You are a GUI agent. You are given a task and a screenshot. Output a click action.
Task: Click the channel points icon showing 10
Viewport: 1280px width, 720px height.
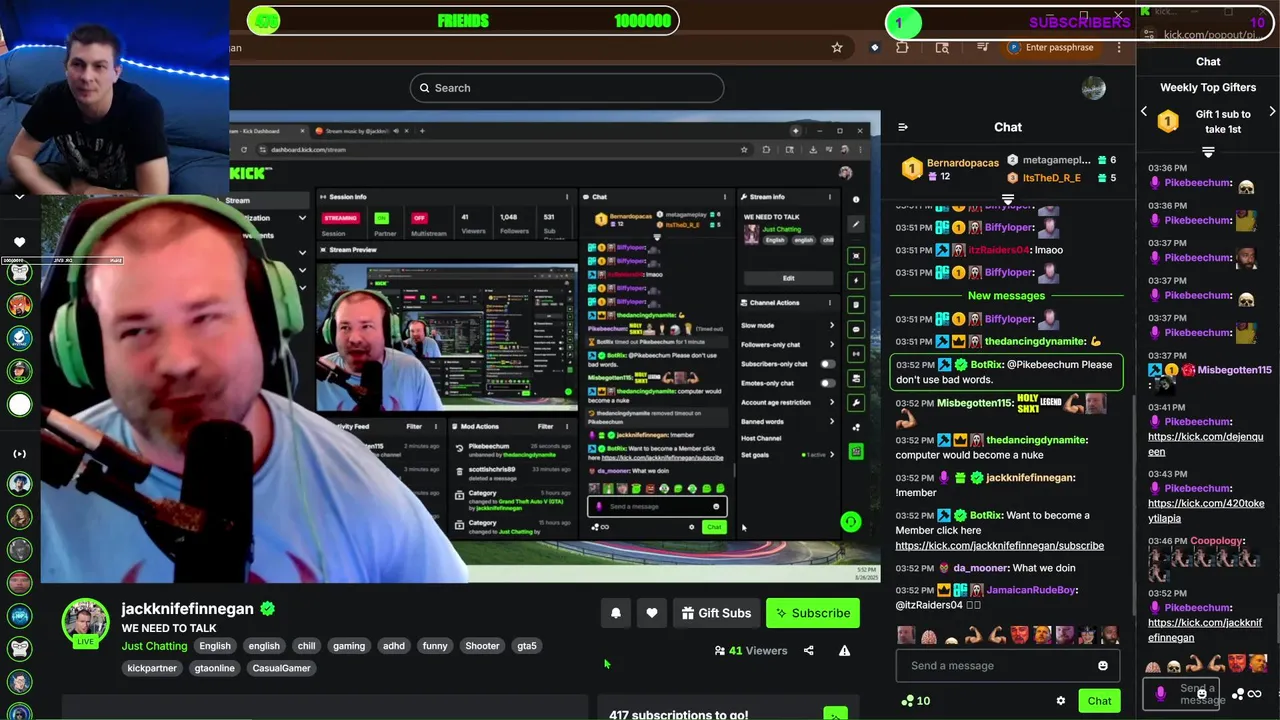[x=916, y=701]
